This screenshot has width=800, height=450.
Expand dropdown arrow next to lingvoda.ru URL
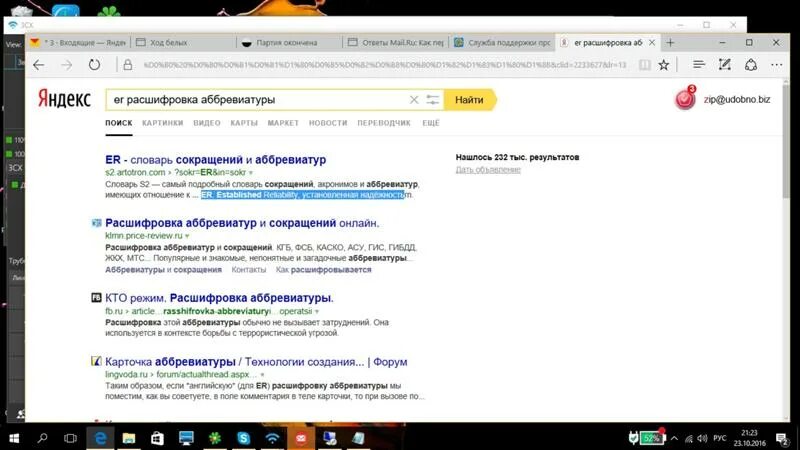tap(262, 375)
